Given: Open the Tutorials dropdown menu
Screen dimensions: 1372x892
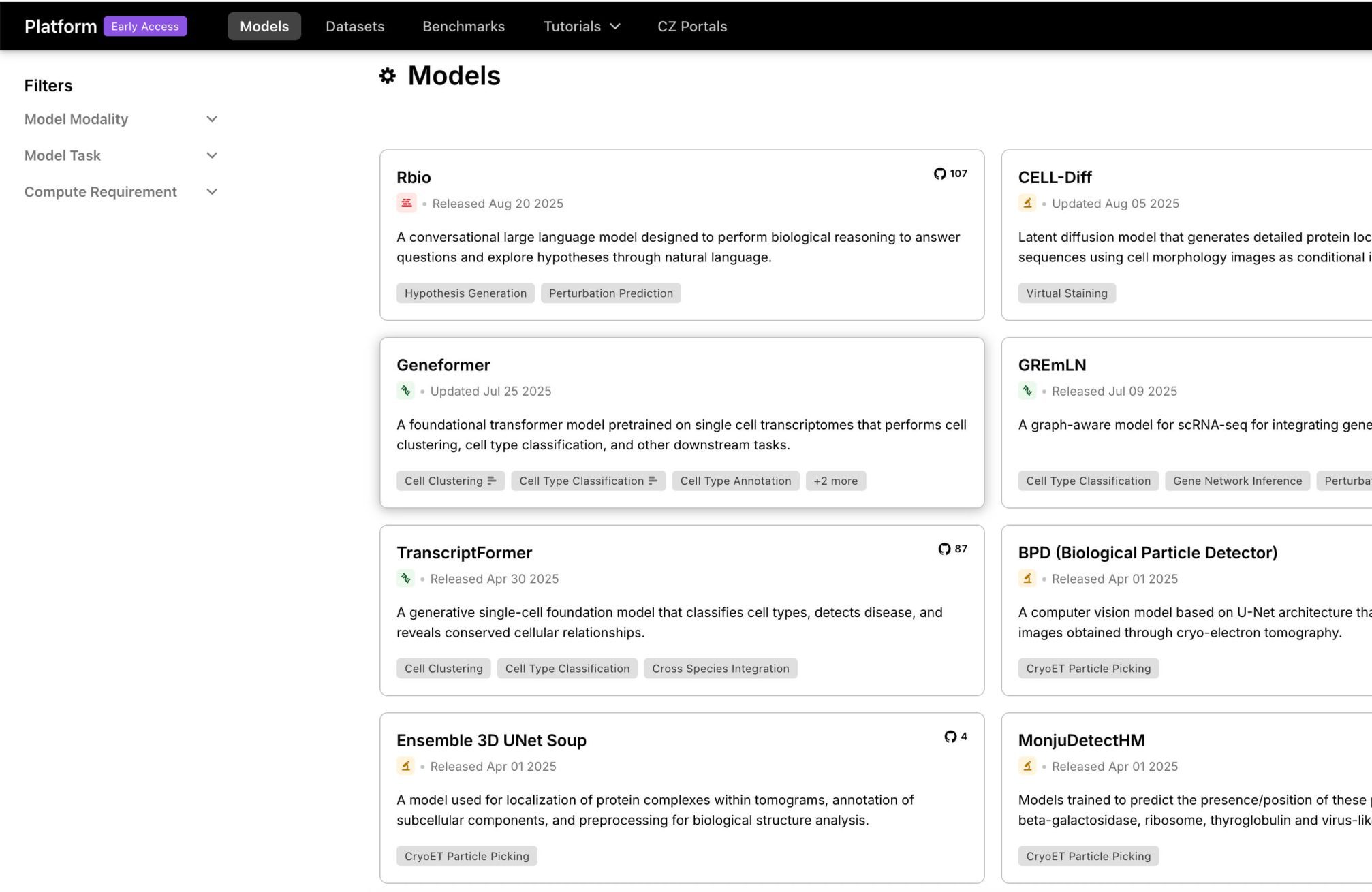Looking at the screenshot, I should point(581,27).
